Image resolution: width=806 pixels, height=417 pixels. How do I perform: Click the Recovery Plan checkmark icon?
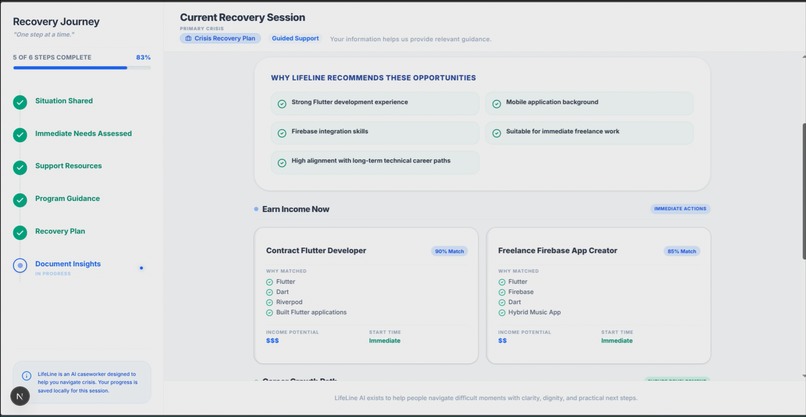pos(20,233)
